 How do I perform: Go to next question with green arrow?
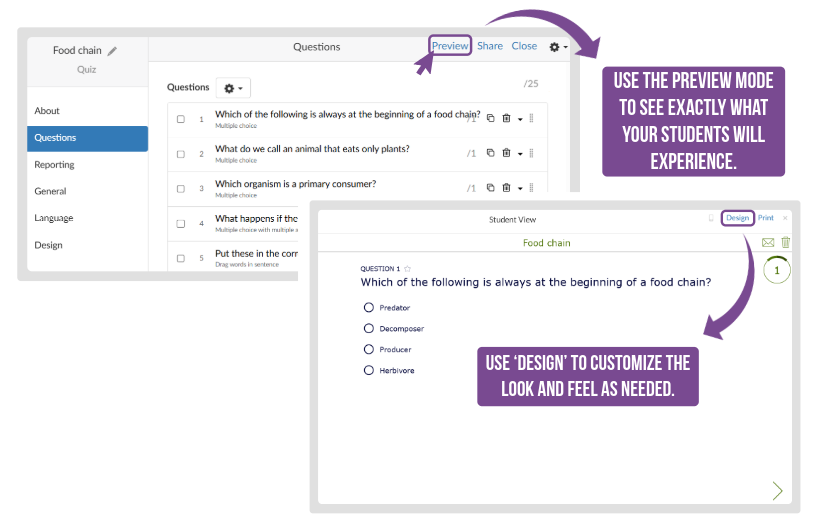[x=777, y=490]
